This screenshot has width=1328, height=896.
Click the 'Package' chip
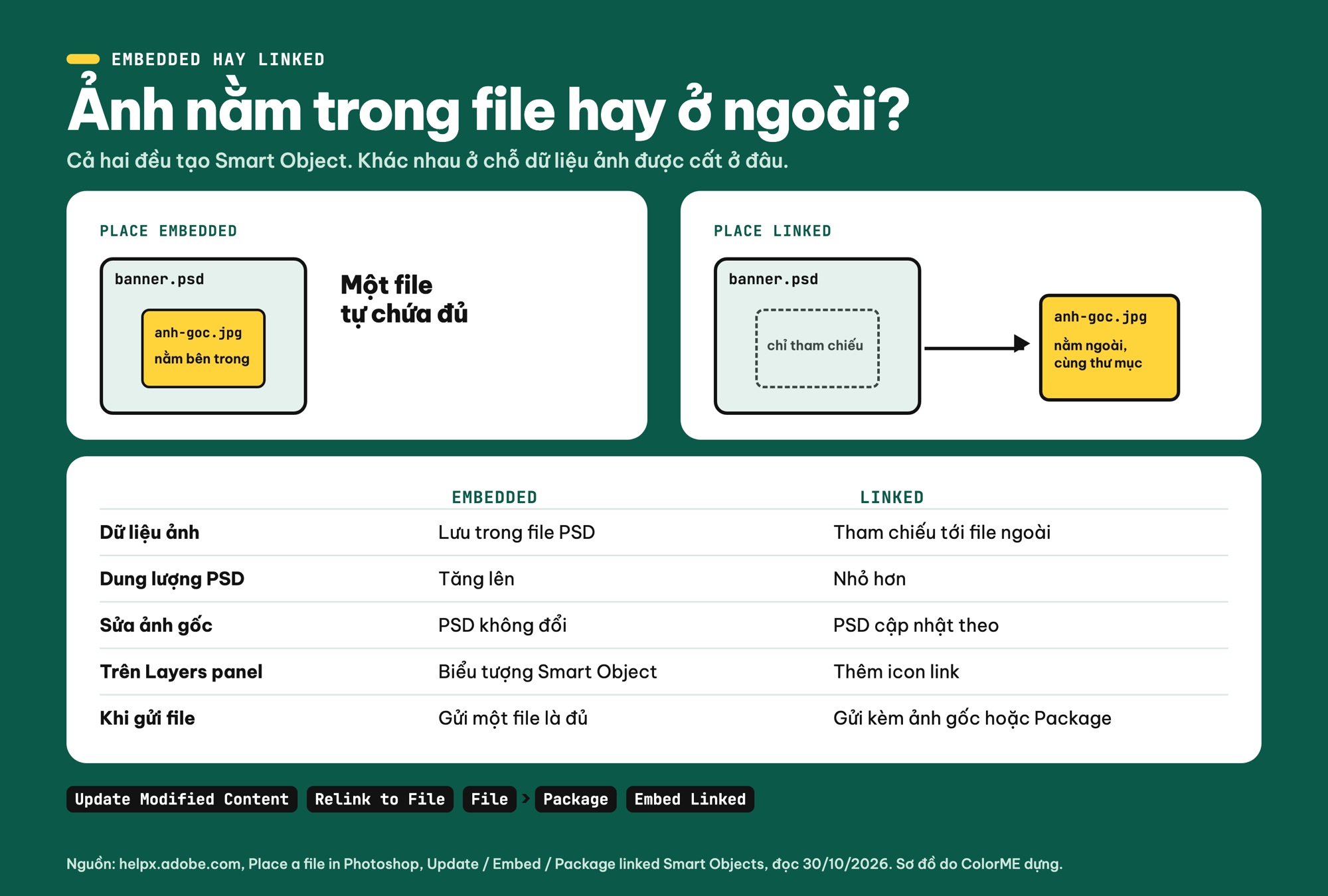(x=576, y=799)
